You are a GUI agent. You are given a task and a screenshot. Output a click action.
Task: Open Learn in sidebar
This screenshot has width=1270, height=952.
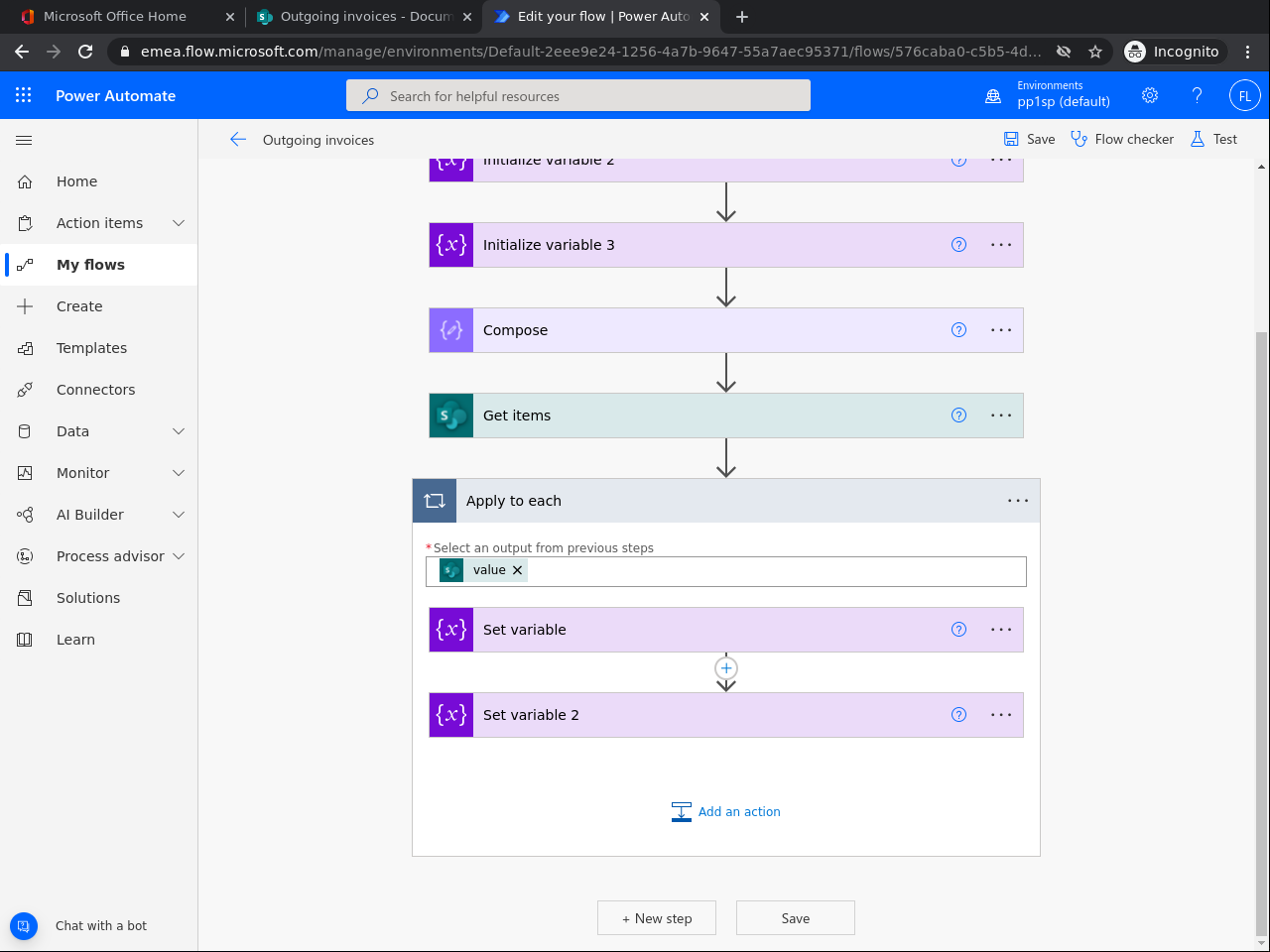(99, 640)
